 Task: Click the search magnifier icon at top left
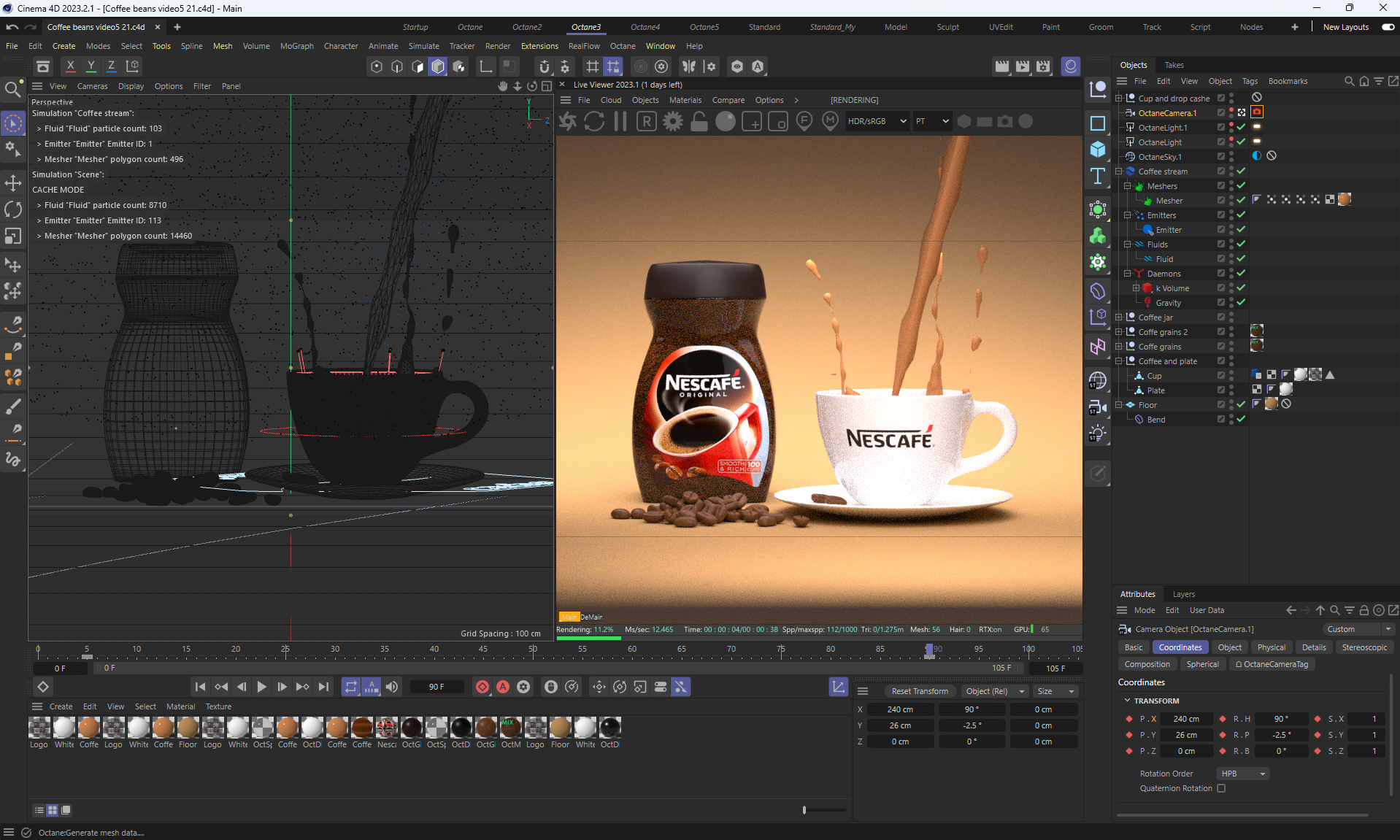pos(13,89)
